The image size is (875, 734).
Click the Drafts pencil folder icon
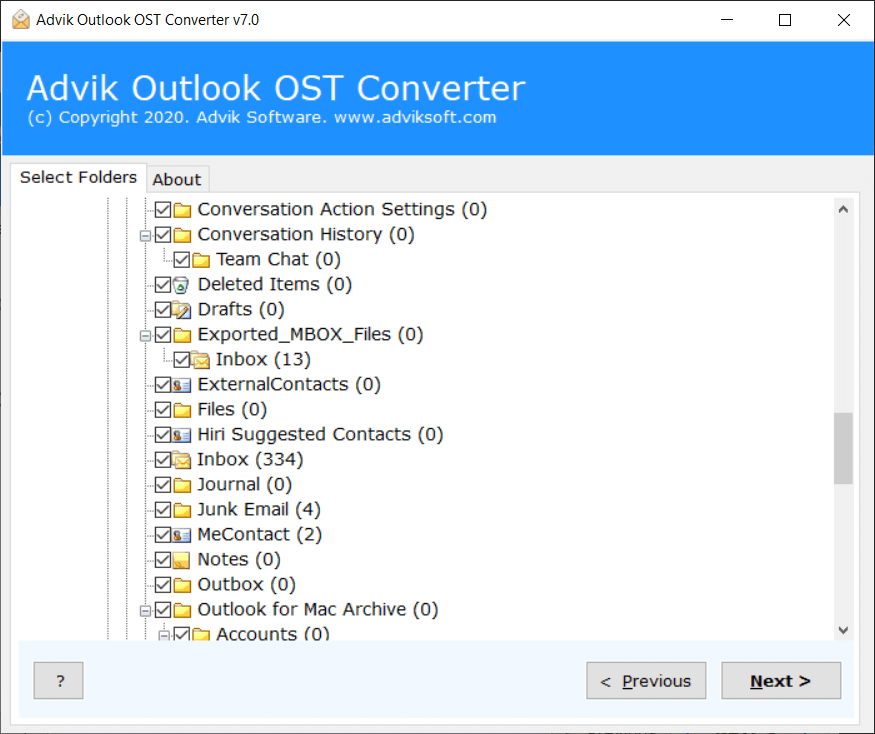(182, 310)
